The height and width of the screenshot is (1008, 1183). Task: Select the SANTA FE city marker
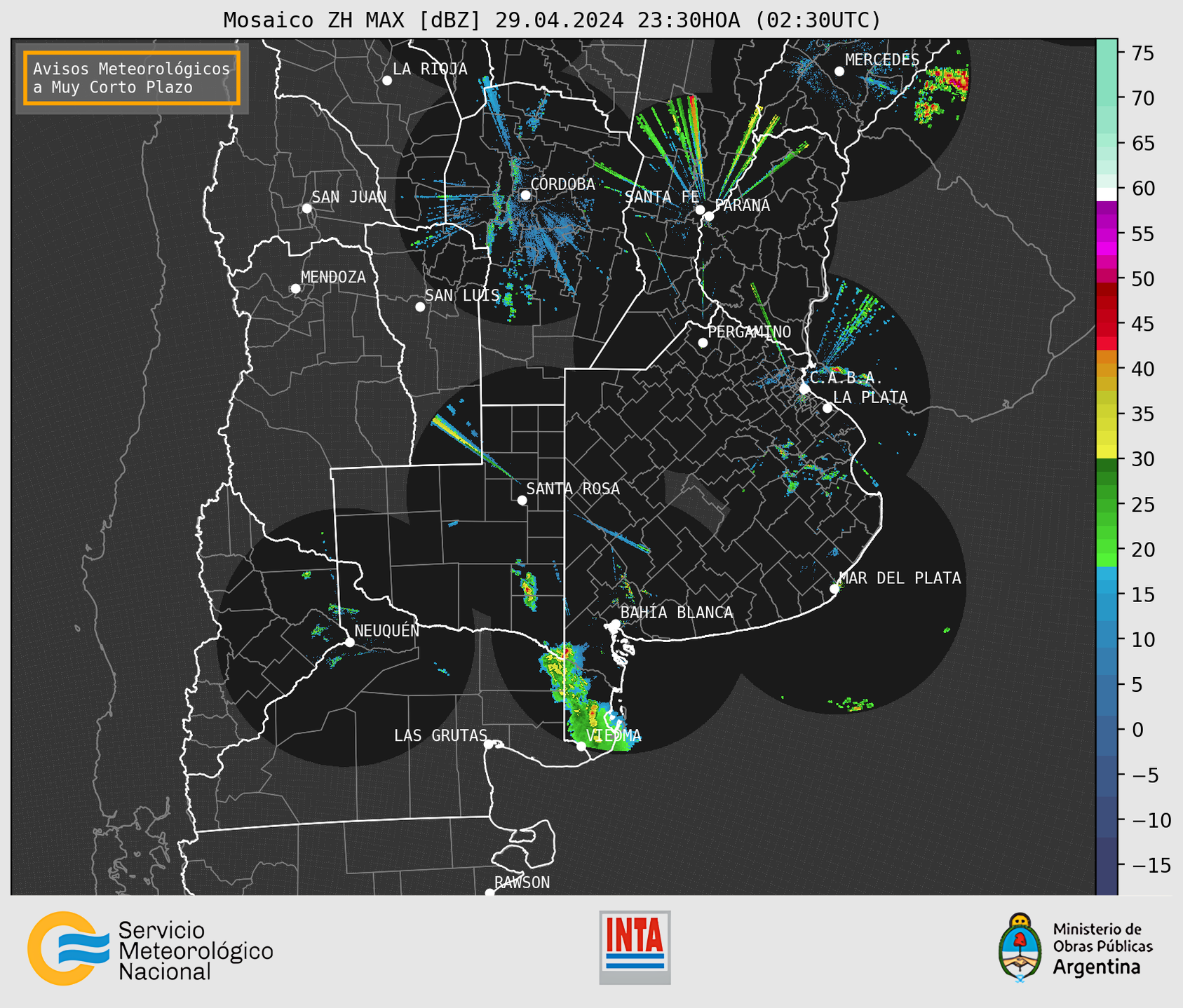point(700,210)
